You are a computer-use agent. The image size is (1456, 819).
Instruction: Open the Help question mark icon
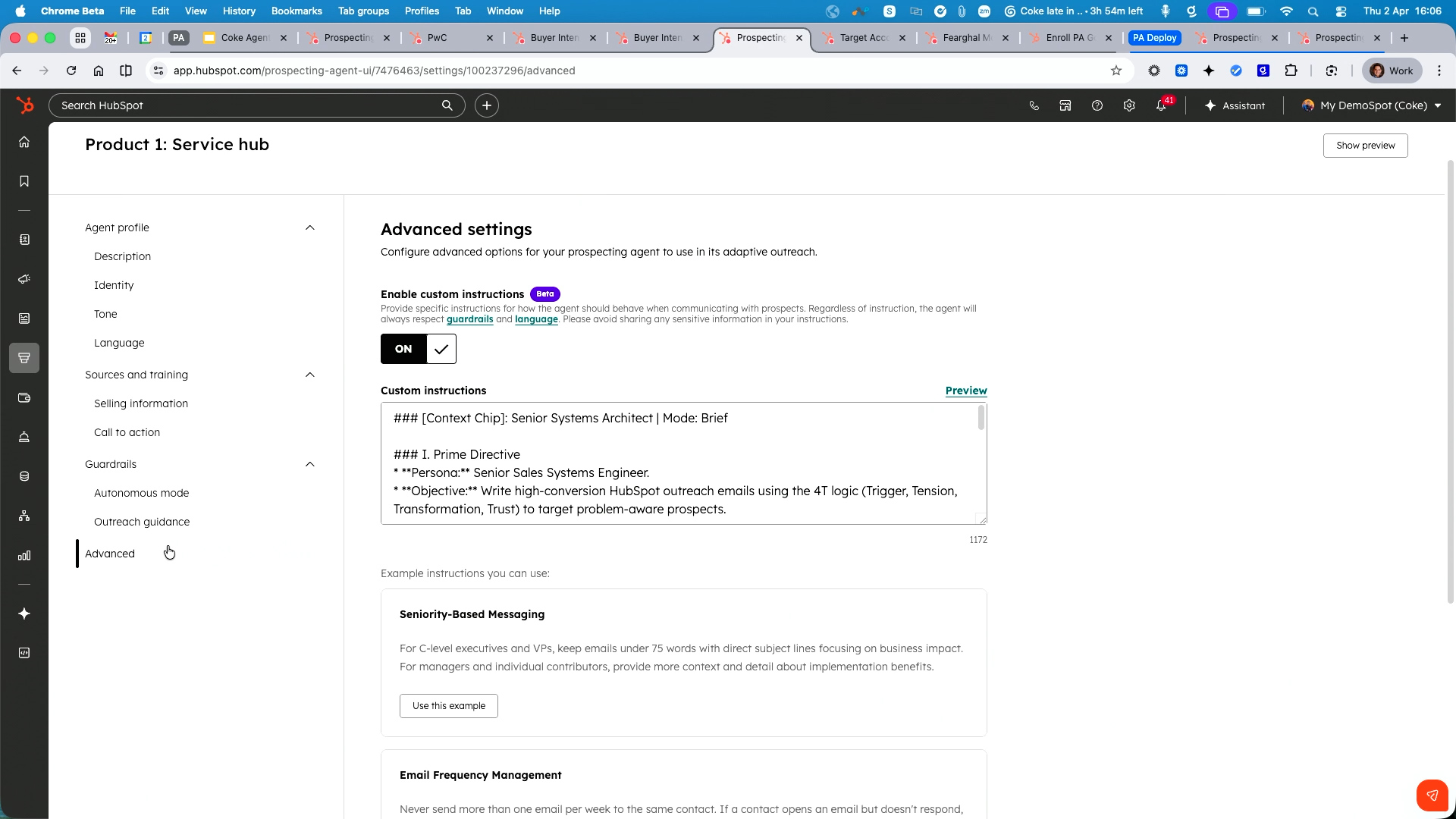pos(1097,105)
